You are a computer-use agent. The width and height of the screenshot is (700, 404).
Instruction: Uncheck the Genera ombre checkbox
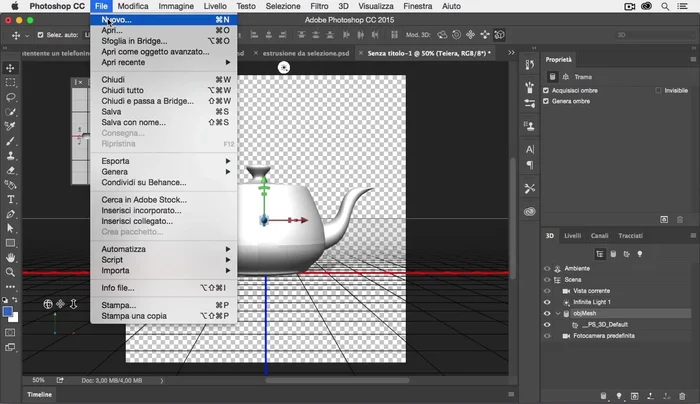coord(546,102)
